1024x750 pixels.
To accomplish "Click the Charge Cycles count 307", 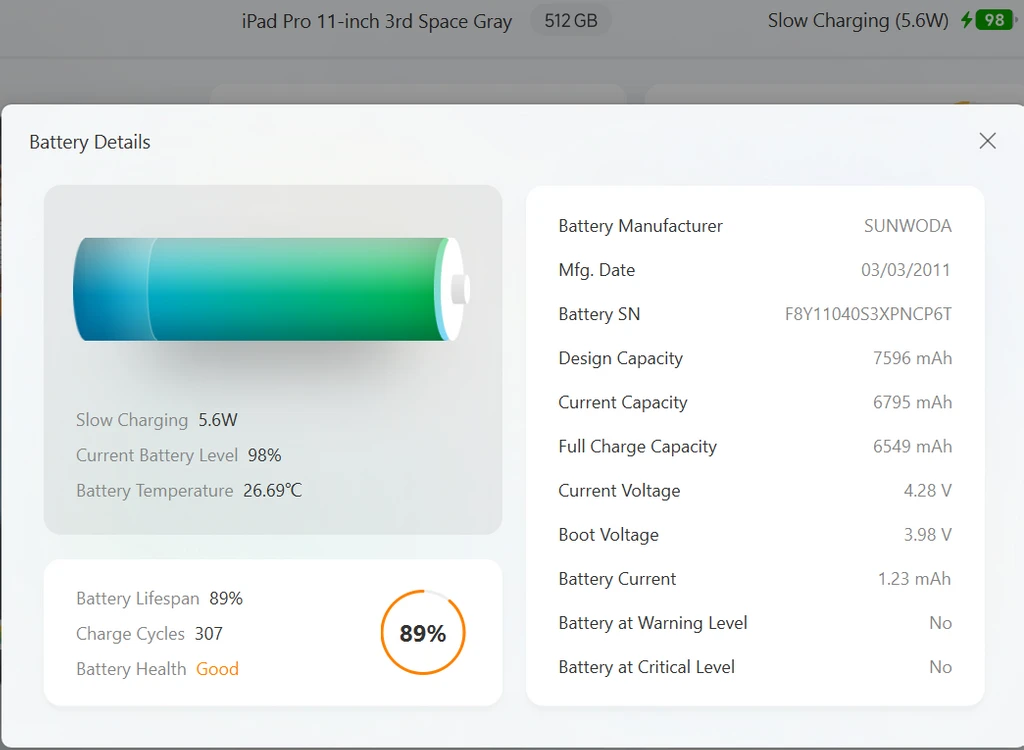I will 208,634.
